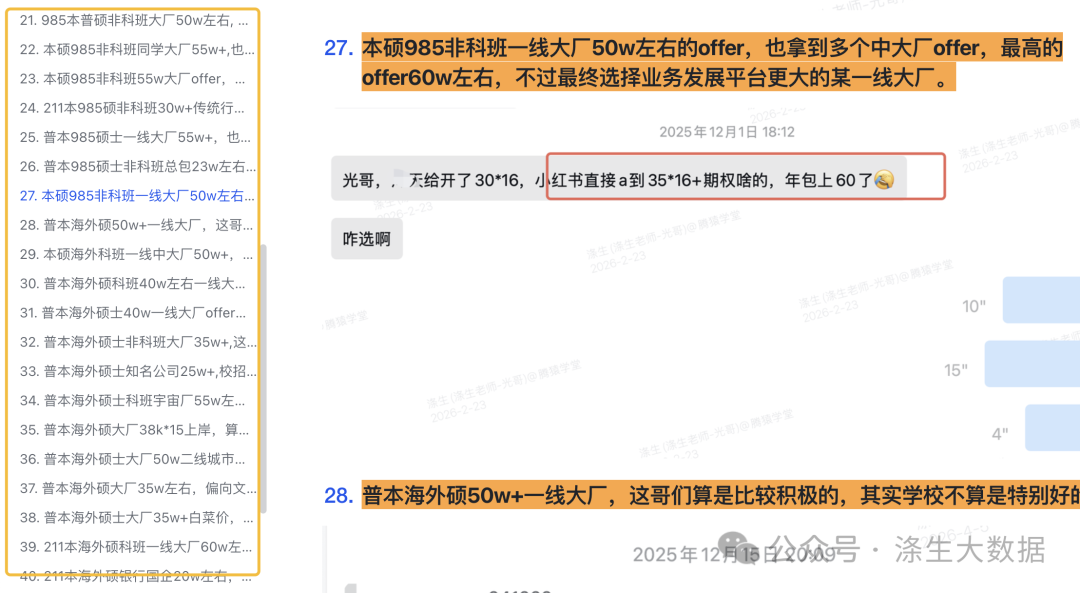Screen dimensions: 1080x593
Task: Jump to outline item 36 普本海外硕士大厂50w二线城市
Action: click(132, 459)
